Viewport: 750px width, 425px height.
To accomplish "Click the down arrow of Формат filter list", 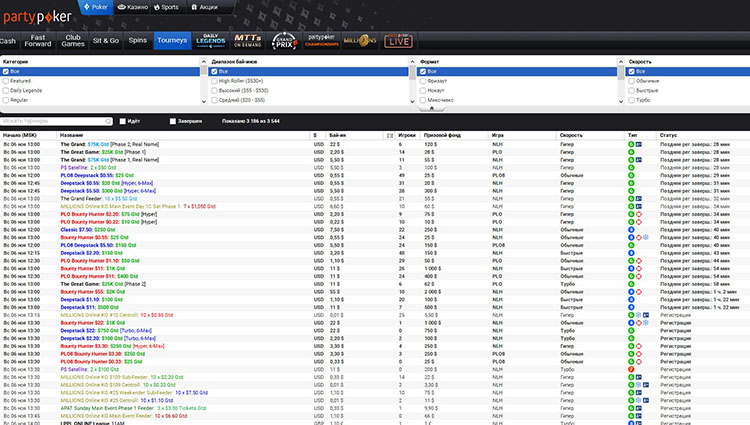I will (x=621, y=101).
